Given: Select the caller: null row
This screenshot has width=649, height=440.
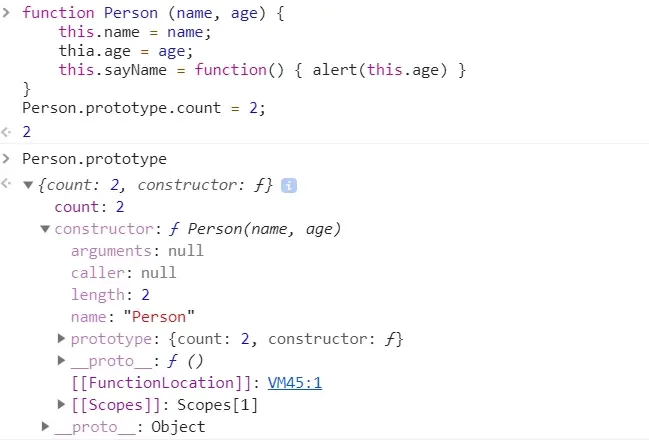Looking at the screenshot, I should [123, 273].
